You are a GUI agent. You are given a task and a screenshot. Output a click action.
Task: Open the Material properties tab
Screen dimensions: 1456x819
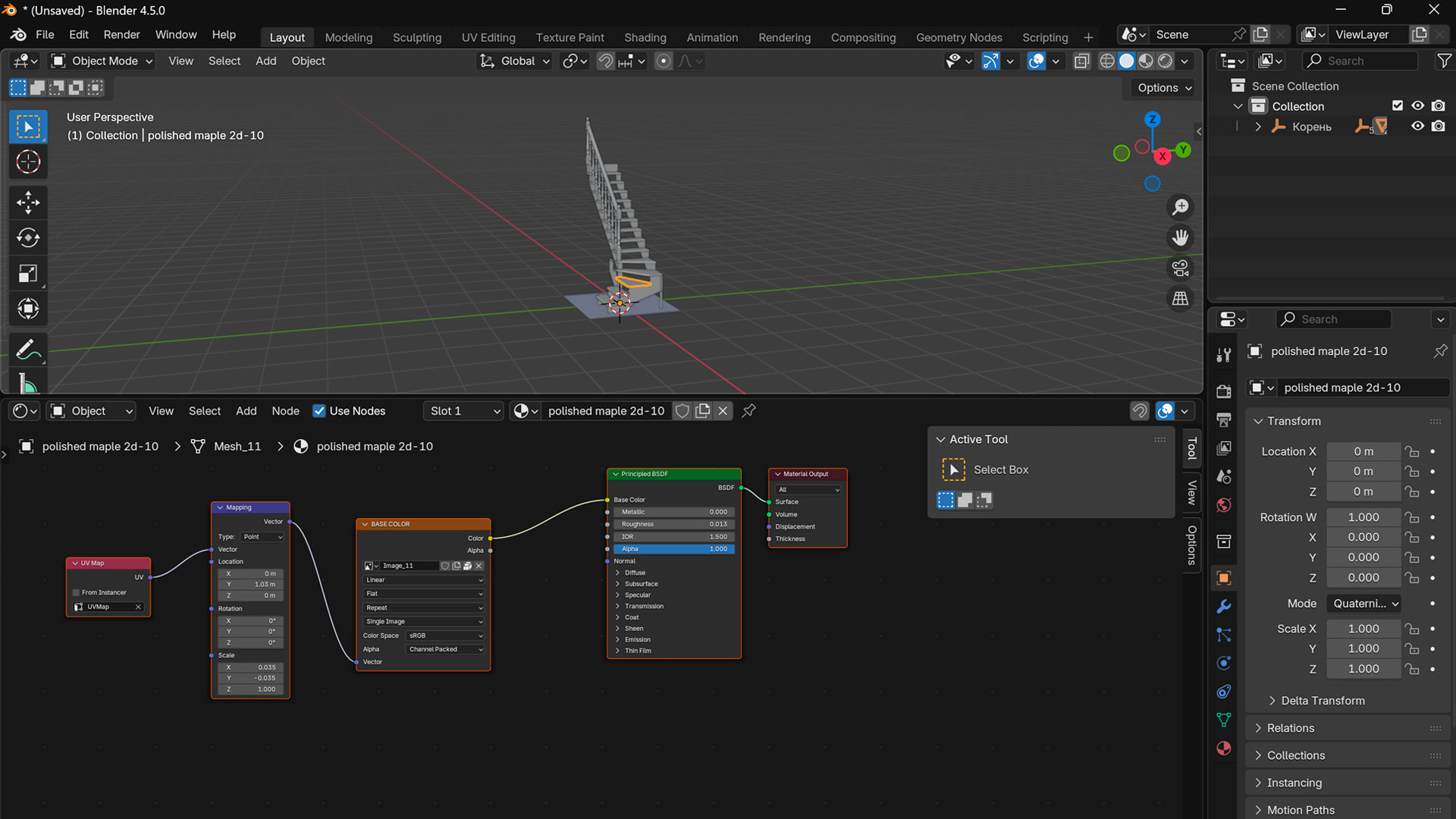point(1223,748)
